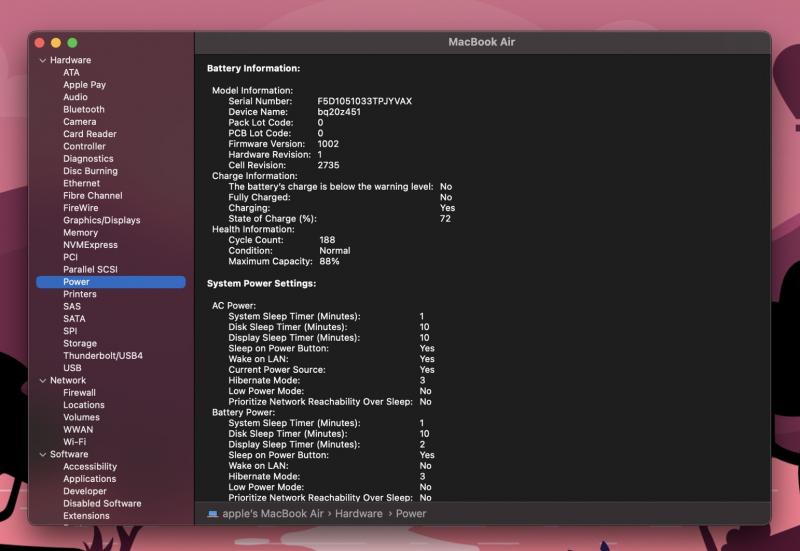The height and width of the screenshot is (551, 800).
Task: Click Hardware section label in sidebar
Action: tap(70, 60)
